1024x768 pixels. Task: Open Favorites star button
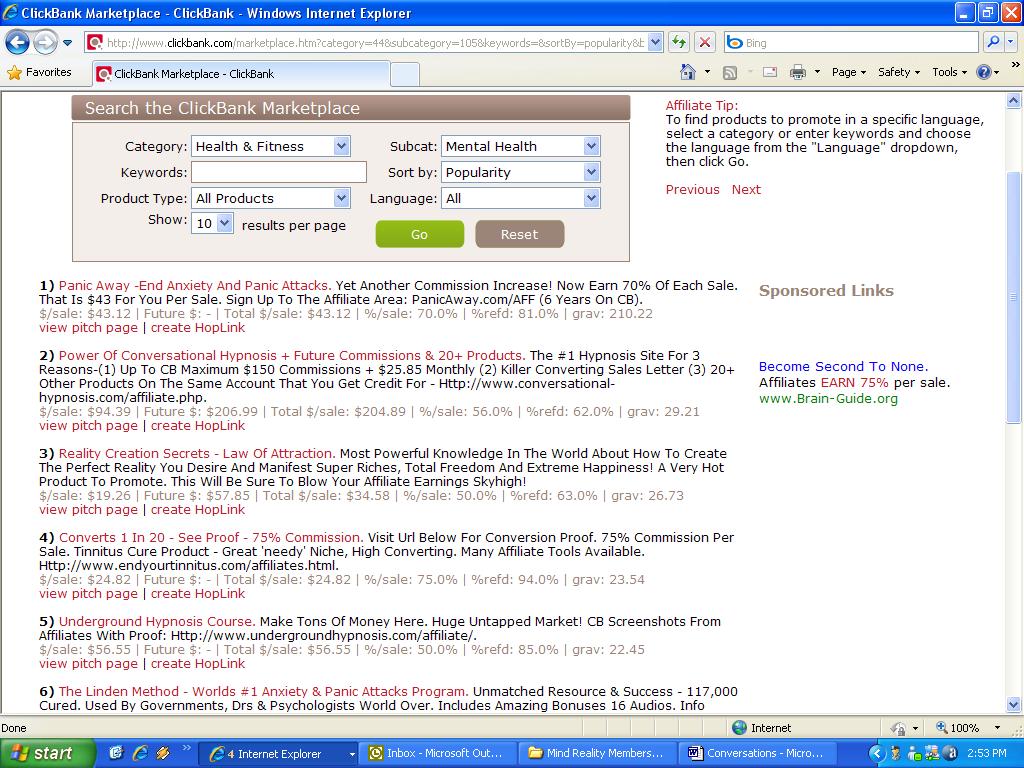[39, 72]
